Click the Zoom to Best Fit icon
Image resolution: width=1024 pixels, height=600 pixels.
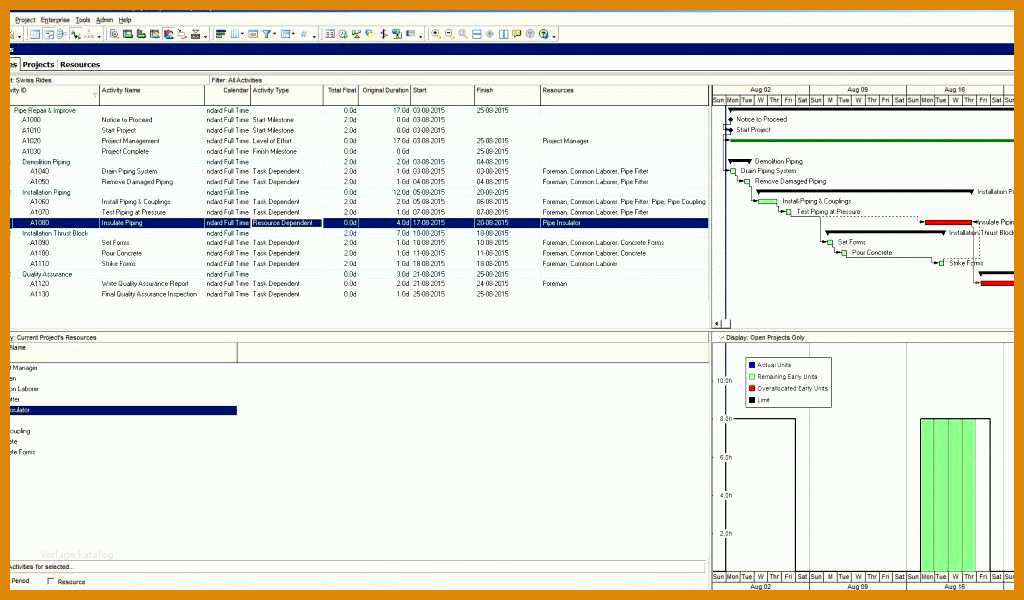tap(463, 34)
